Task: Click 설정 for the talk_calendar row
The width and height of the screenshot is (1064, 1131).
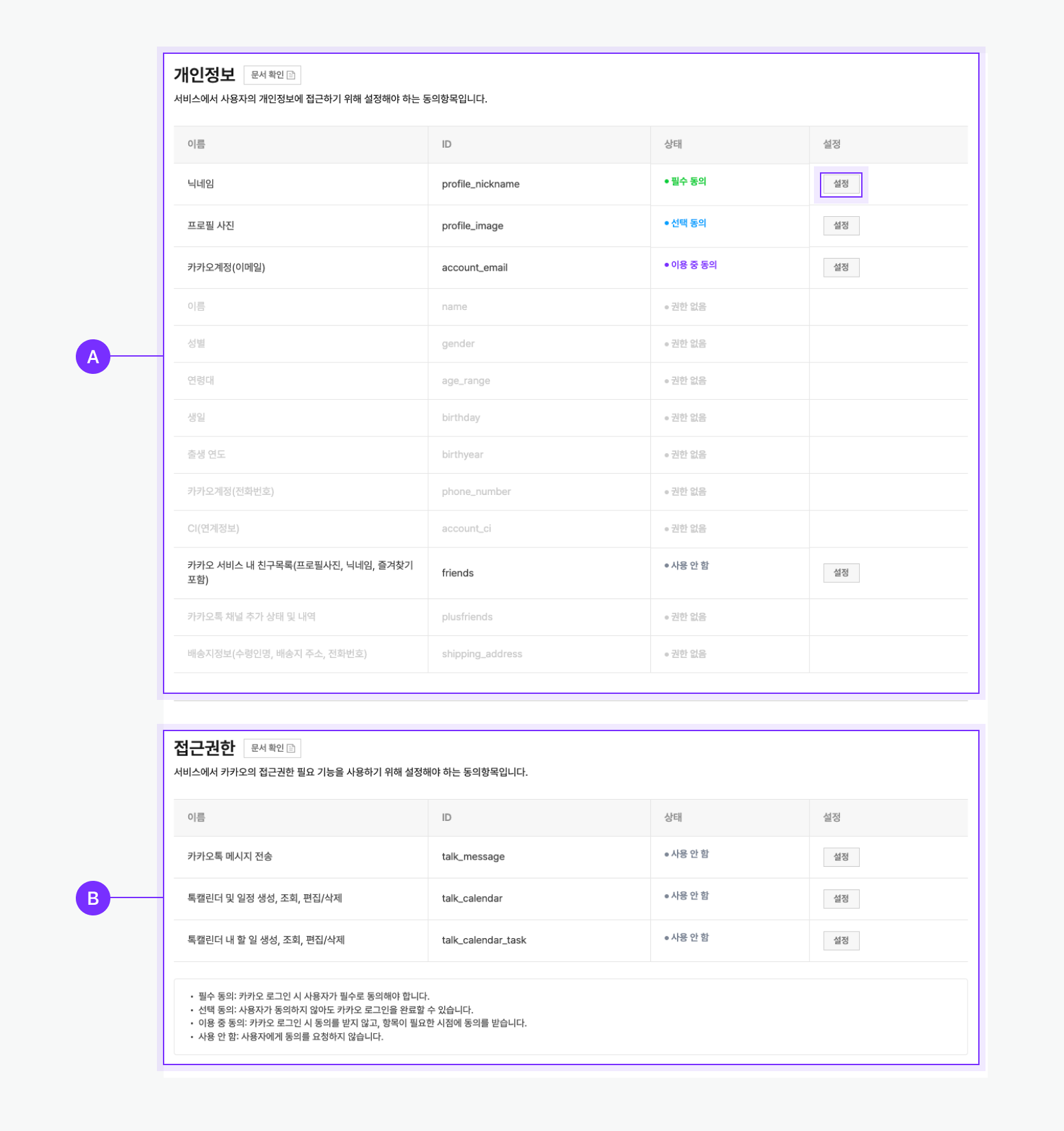Action: [x=841, y=899]
